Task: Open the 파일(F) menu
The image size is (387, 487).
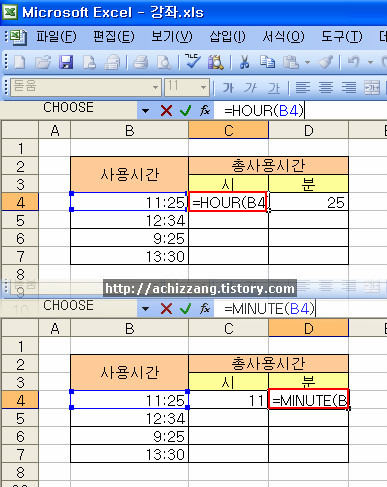Action: click(56, 37)
